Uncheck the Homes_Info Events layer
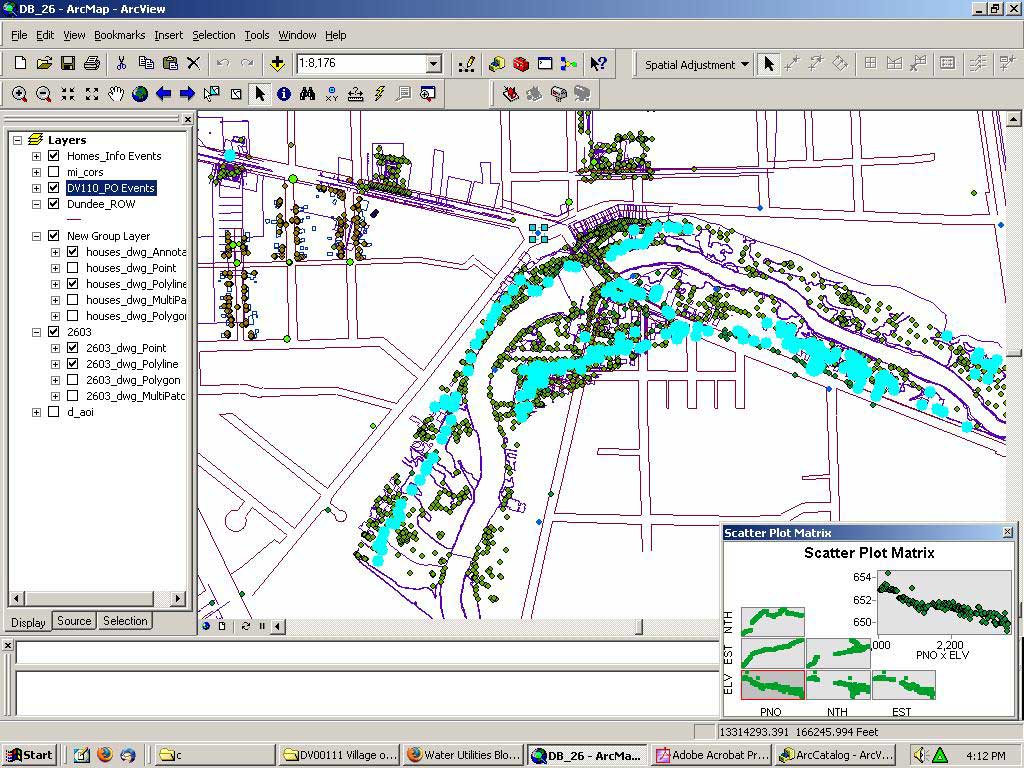Image resolution: width=1024 pixels, height=768 pixels. click(x=53, y=156)
